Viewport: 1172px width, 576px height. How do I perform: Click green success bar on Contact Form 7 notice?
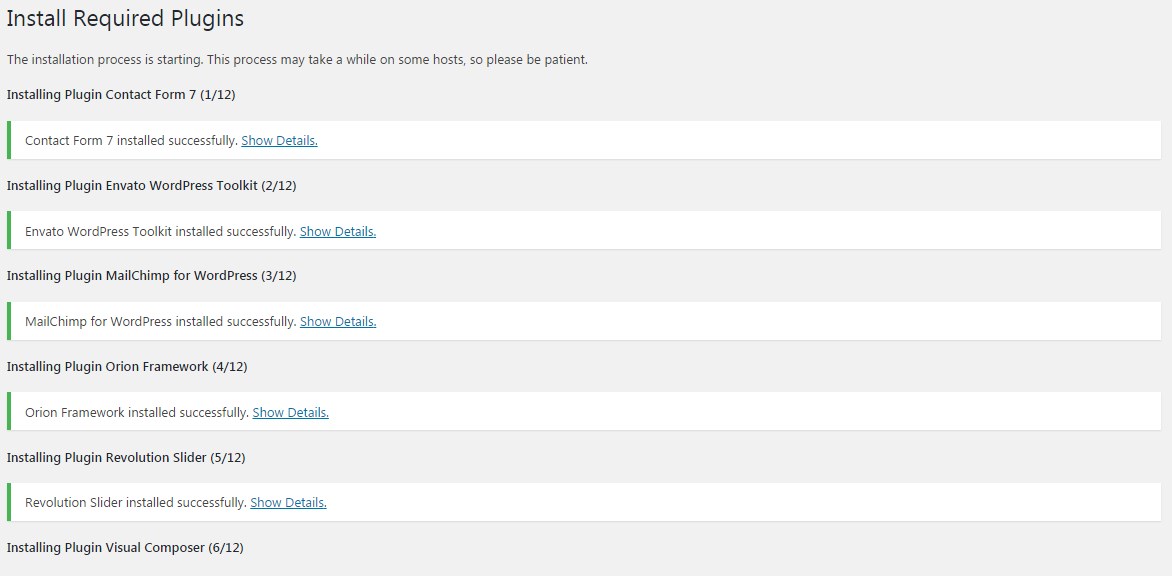point(9,140)
